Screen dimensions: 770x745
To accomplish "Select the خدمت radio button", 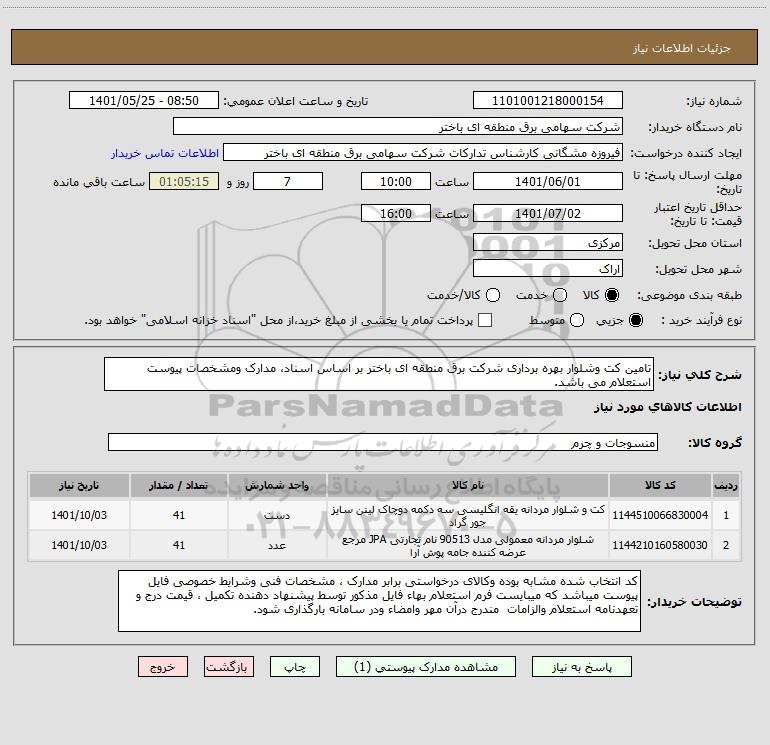I will (x=560, y=295).
